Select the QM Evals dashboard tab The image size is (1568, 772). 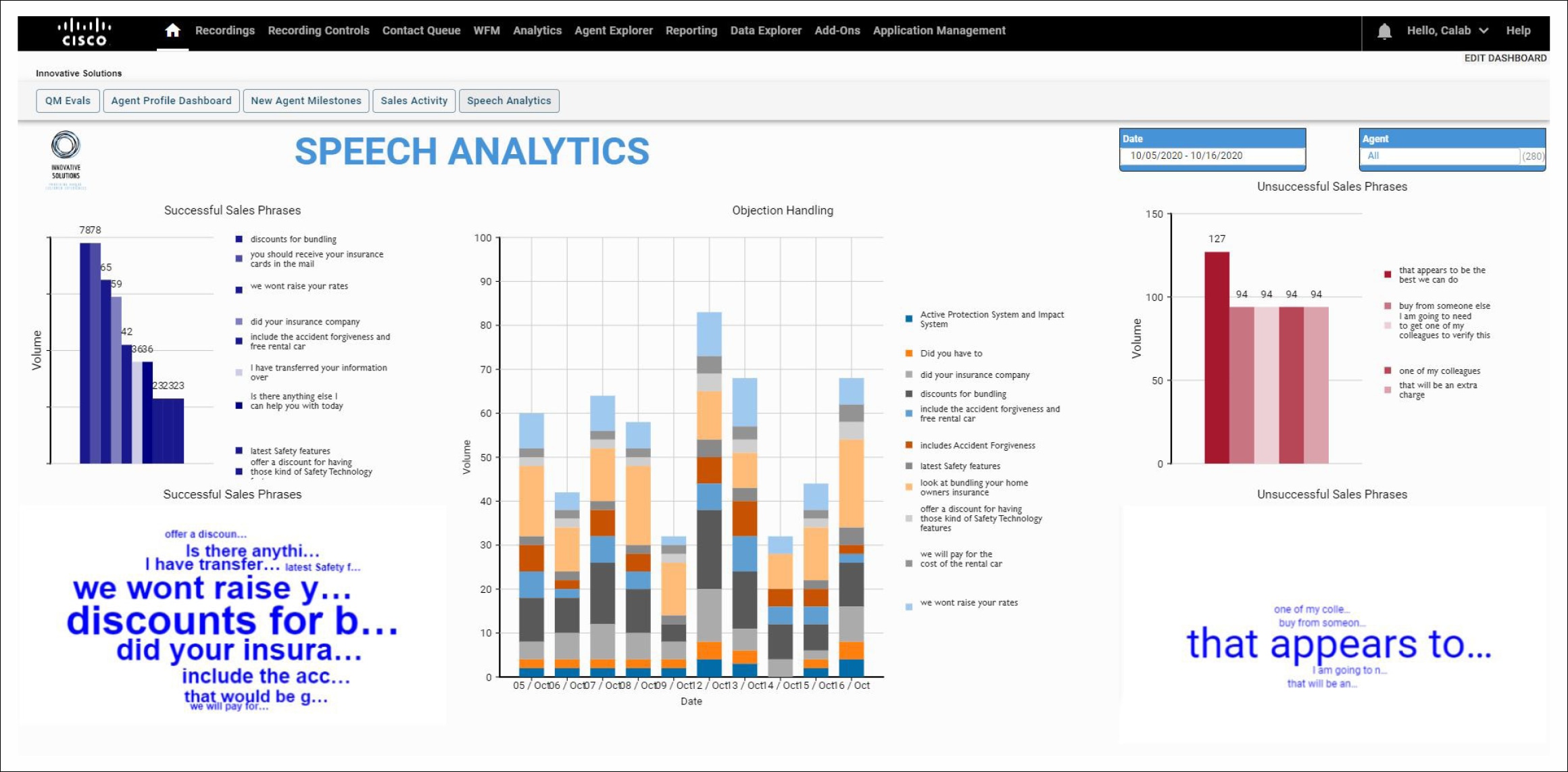point(68,101)
